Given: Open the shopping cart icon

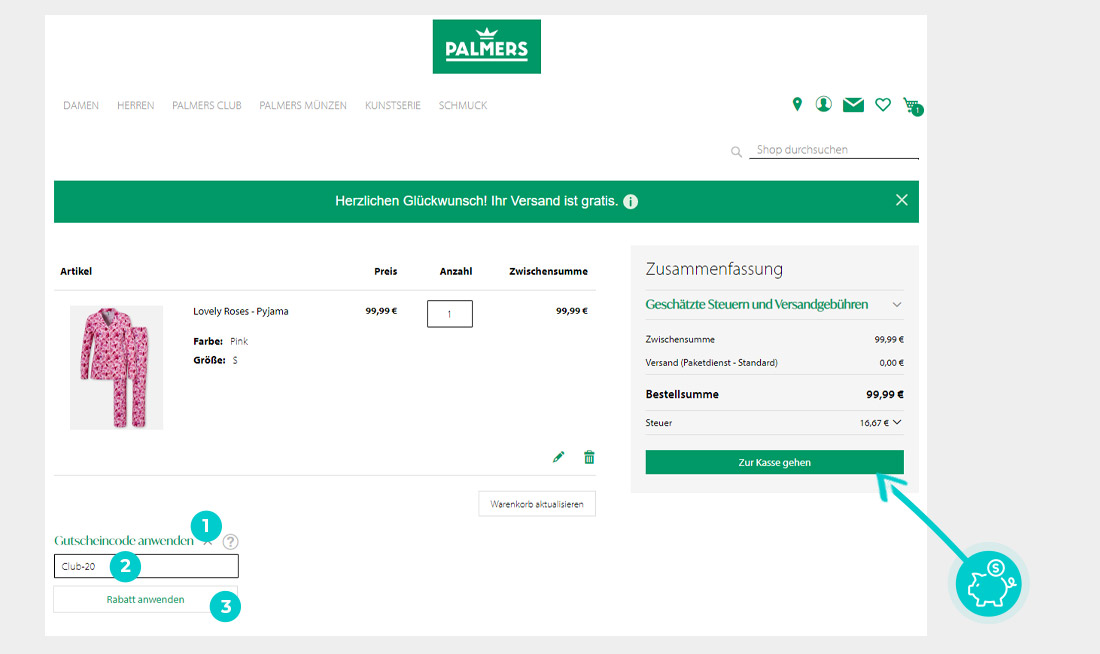Looking at the screenshot, I should click(912, 106).
